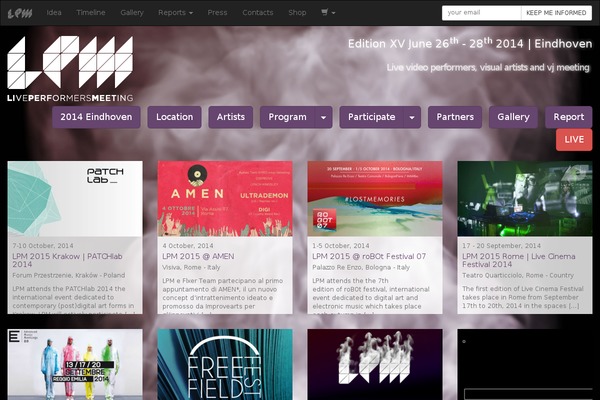The image size is (600, 400).
Task: Open the Report button
Action: 569,117
